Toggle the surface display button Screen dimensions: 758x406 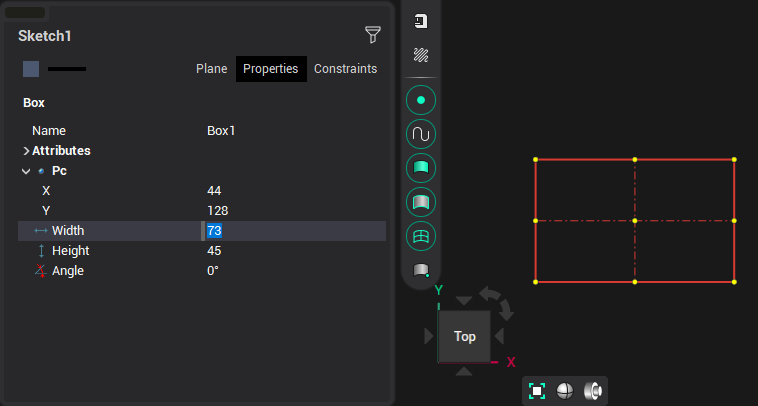[421, 168]
